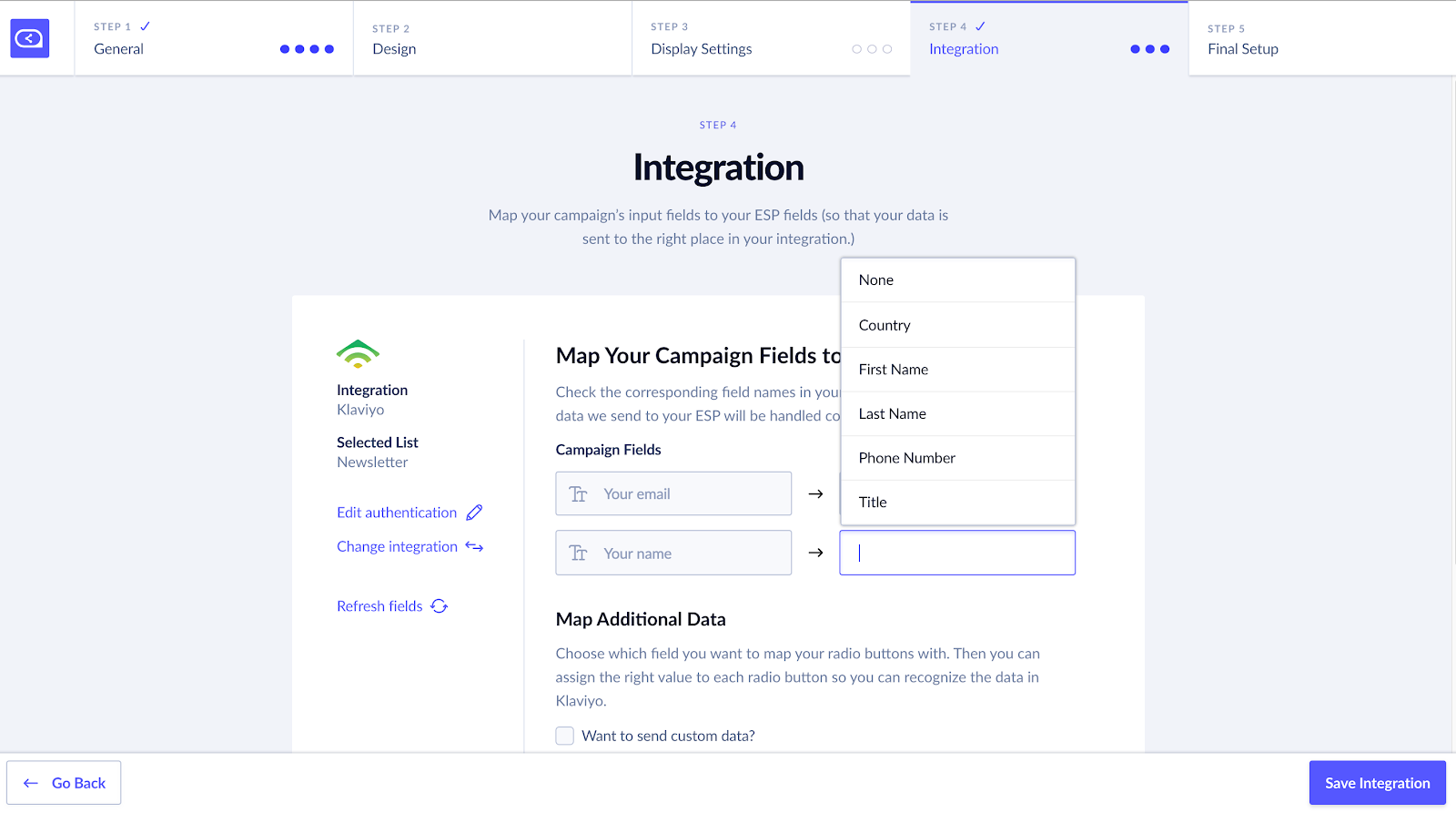The height and width of the screenshot is (813, 1456).
Task: Open Step 5 Final Setup tab
Action: coord(1322,38)
